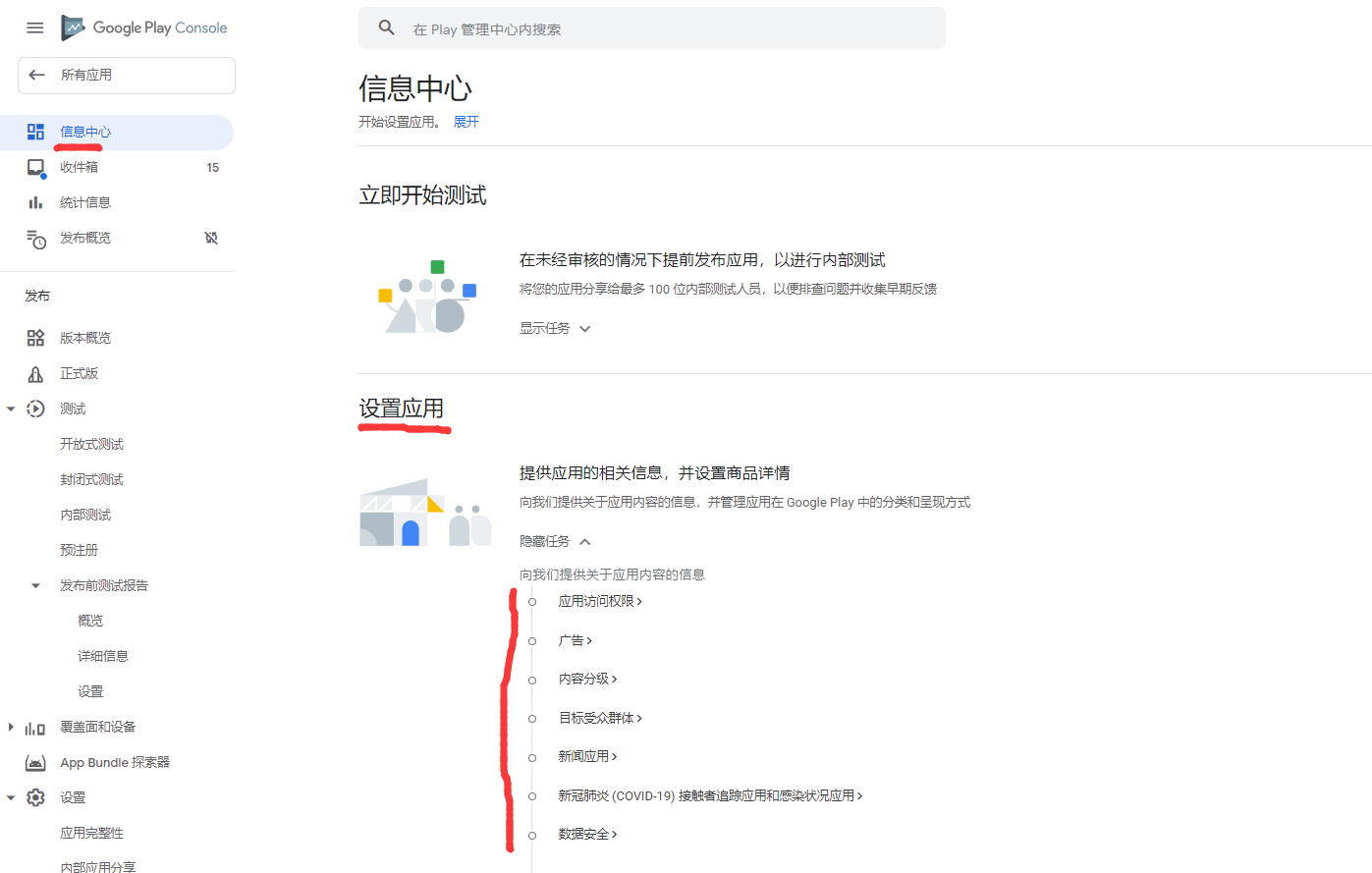Collapse the 隐藏任务 task list
Viewport: 1372px width, 873px height.
click(584, 540)
